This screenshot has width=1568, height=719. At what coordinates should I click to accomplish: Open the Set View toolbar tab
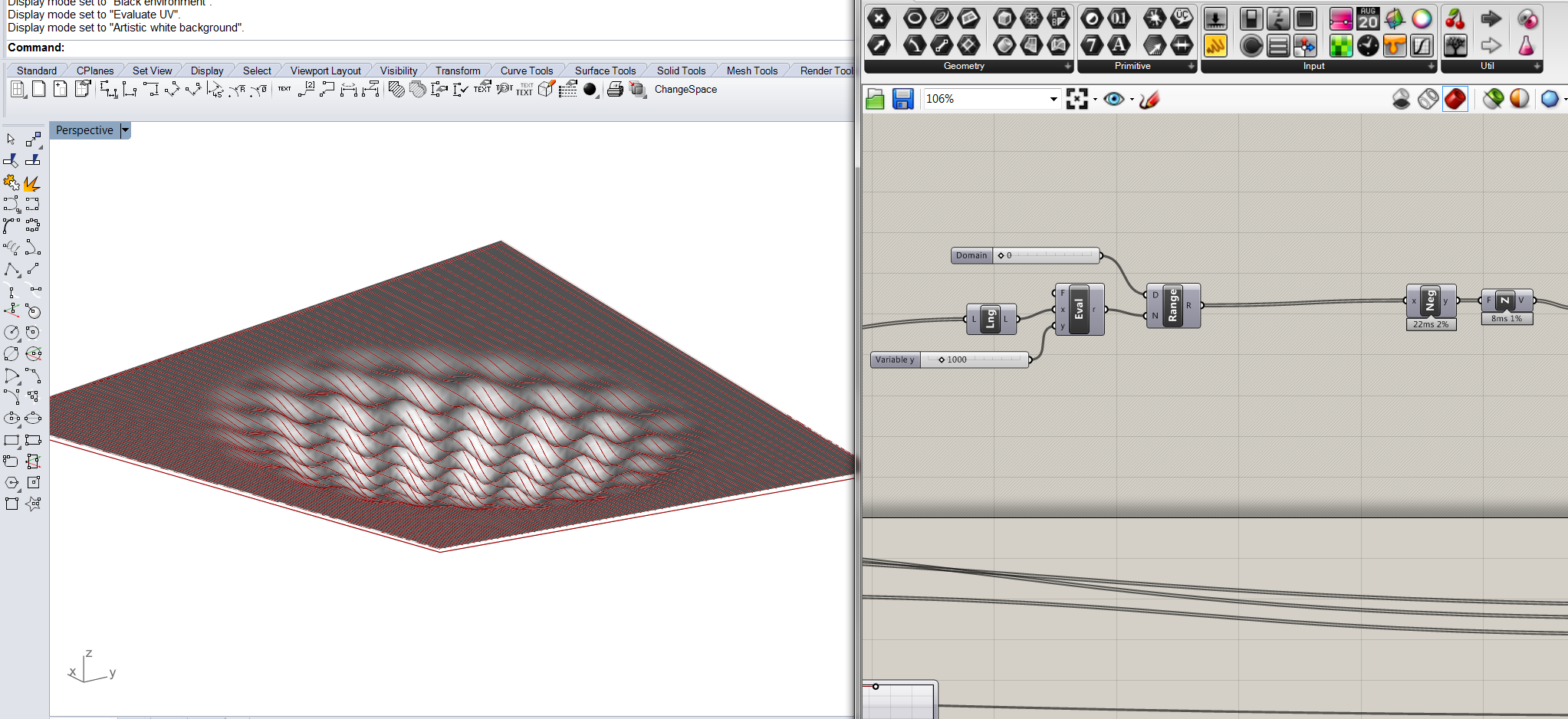(x=152, y=71)
